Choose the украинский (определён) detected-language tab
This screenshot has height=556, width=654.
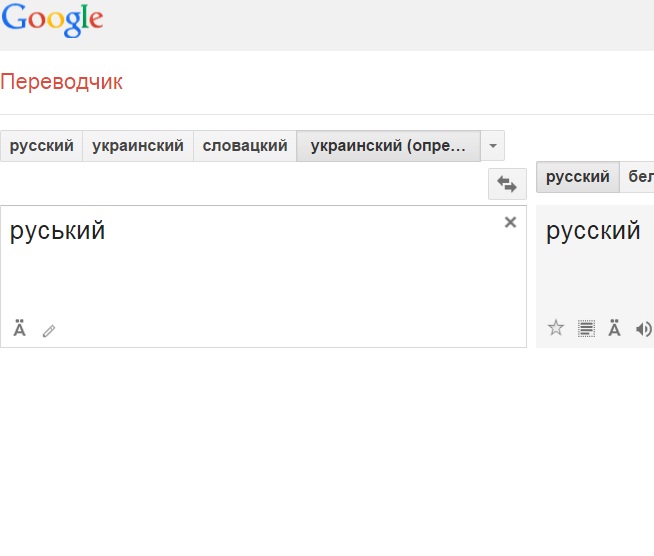click(x=388, y=146)
